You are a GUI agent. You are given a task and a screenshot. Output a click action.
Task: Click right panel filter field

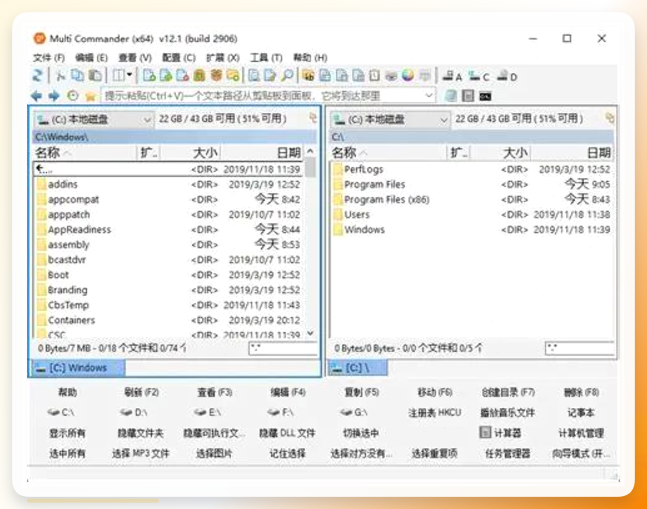pyautogui.click(x=579, y=348)
